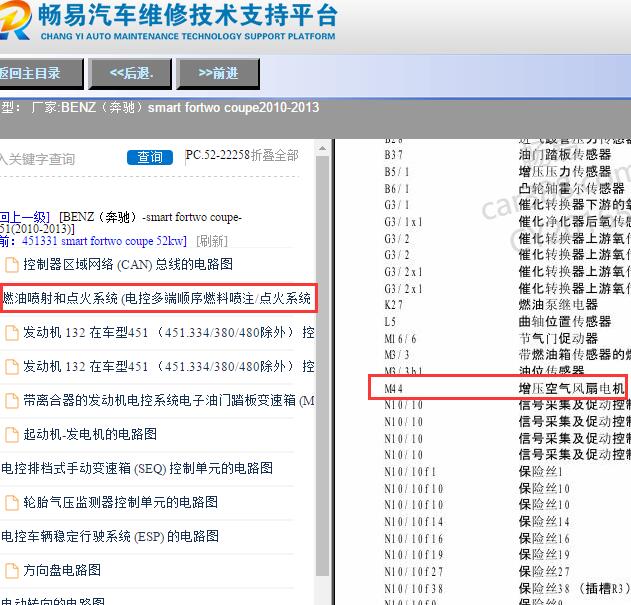Click the [刷新] refresh link
Viewport: 631px width, 605px height.
pyautogui.click(x=212, y=241)
